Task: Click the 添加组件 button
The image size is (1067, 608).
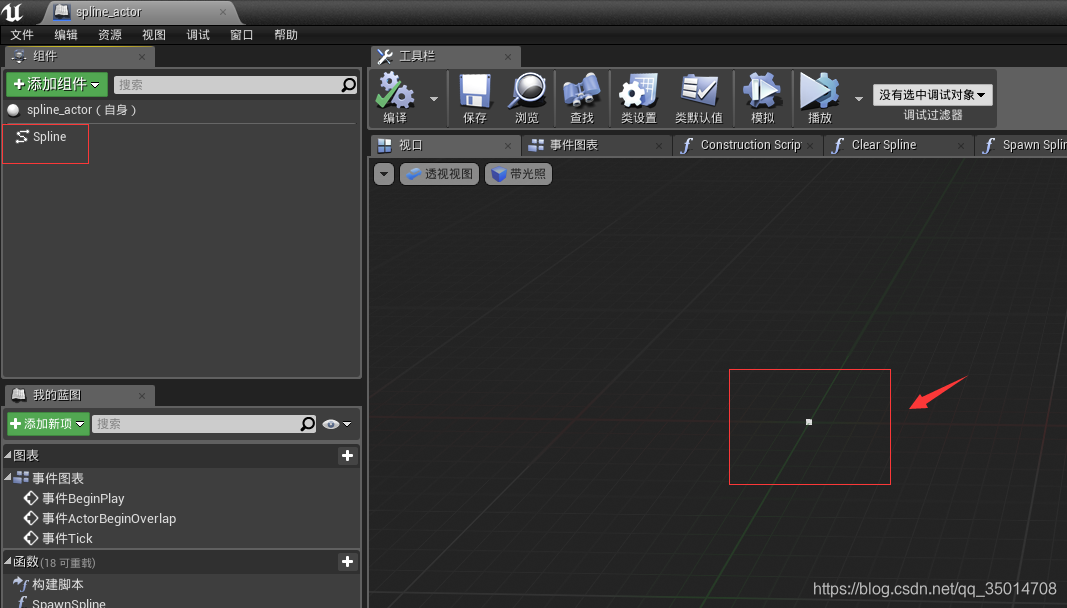Action: point(56,84)
